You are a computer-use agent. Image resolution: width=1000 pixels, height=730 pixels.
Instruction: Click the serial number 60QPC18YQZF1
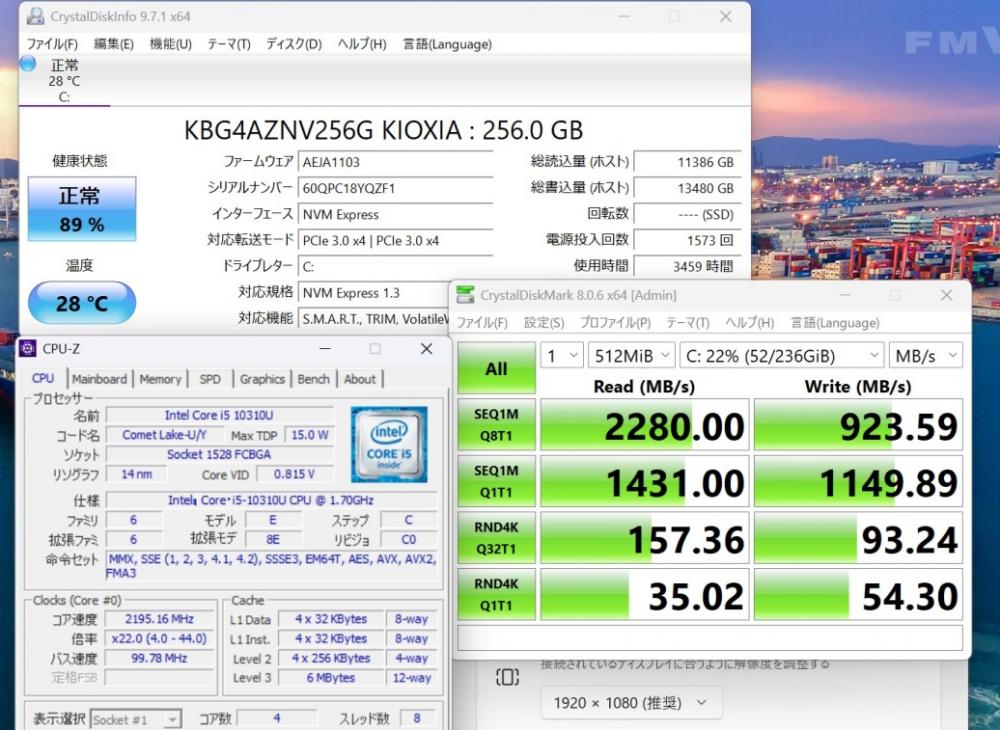click(x=395, y=188)
